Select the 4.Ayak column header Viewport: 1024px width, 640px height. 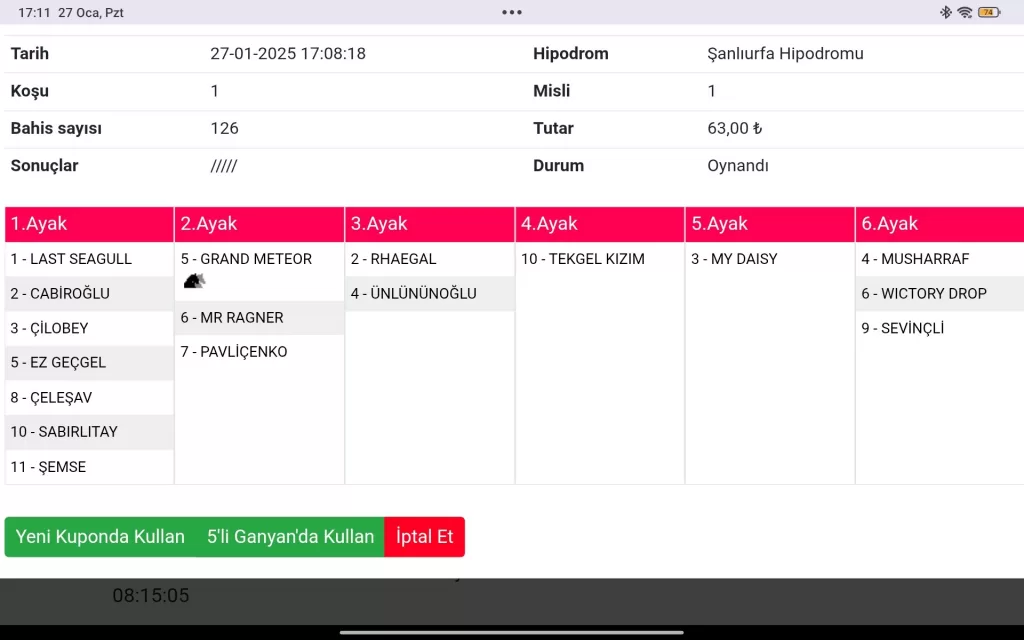(600, 224)
